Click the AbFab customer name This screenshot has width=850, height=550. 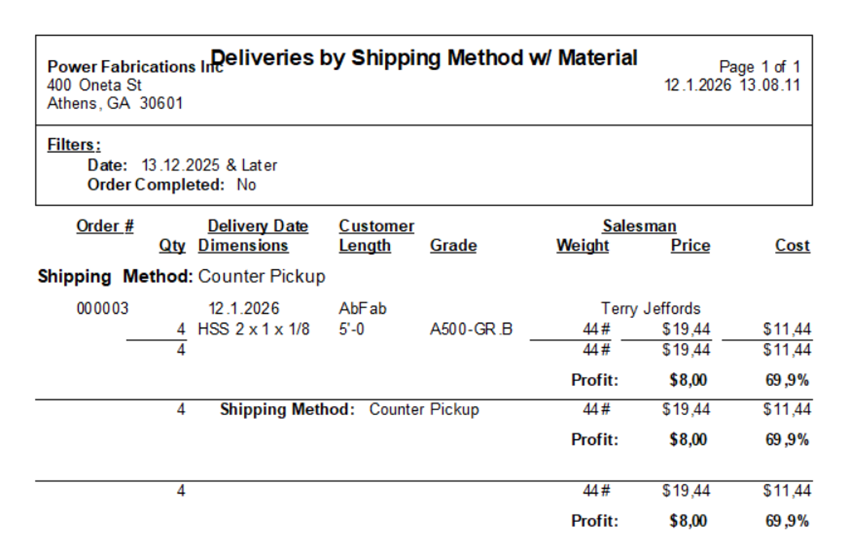coord(363,309)
